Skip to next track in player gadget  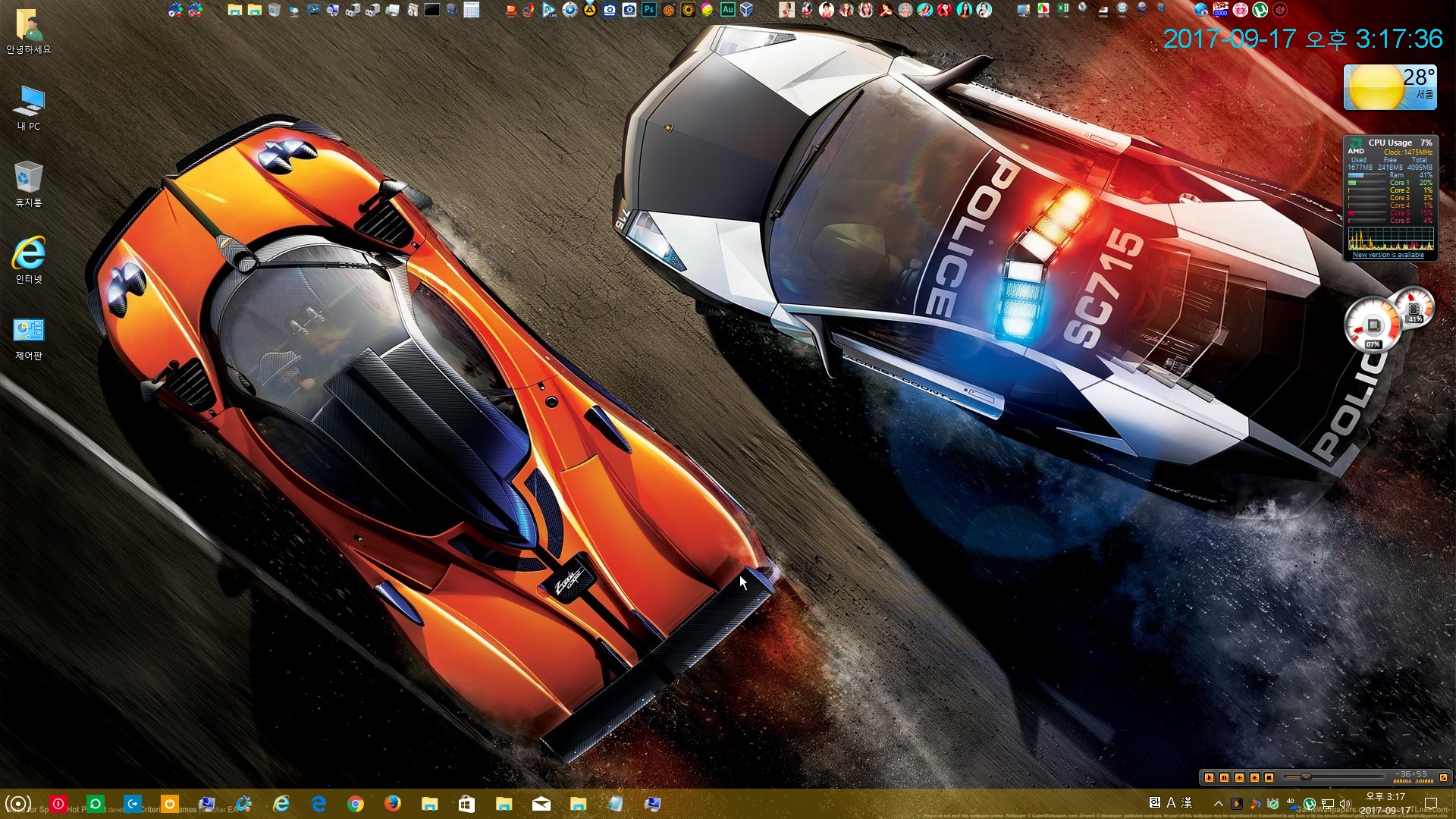[1254, 777]
